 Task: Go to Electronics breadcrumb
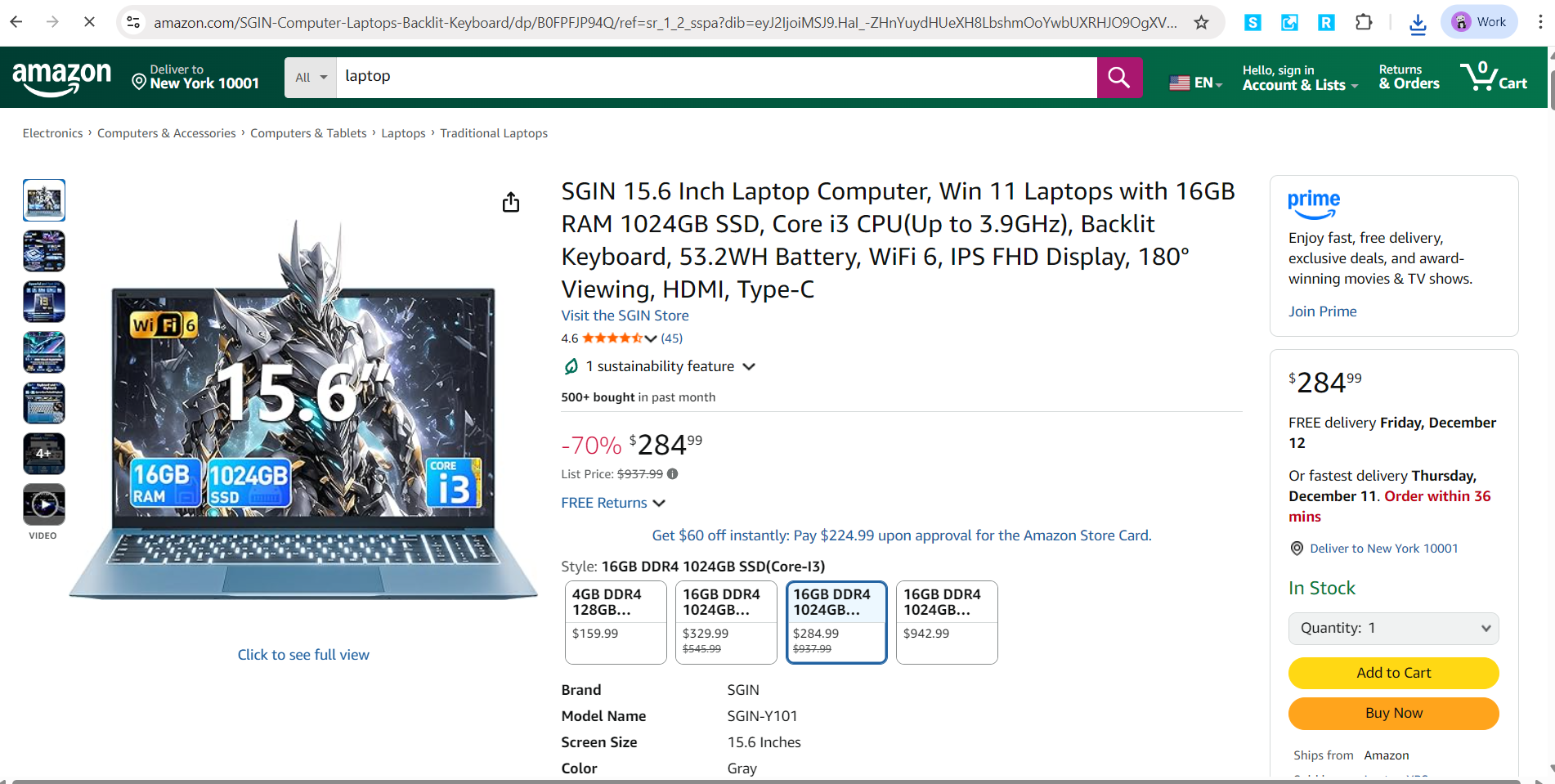point(52,133)
